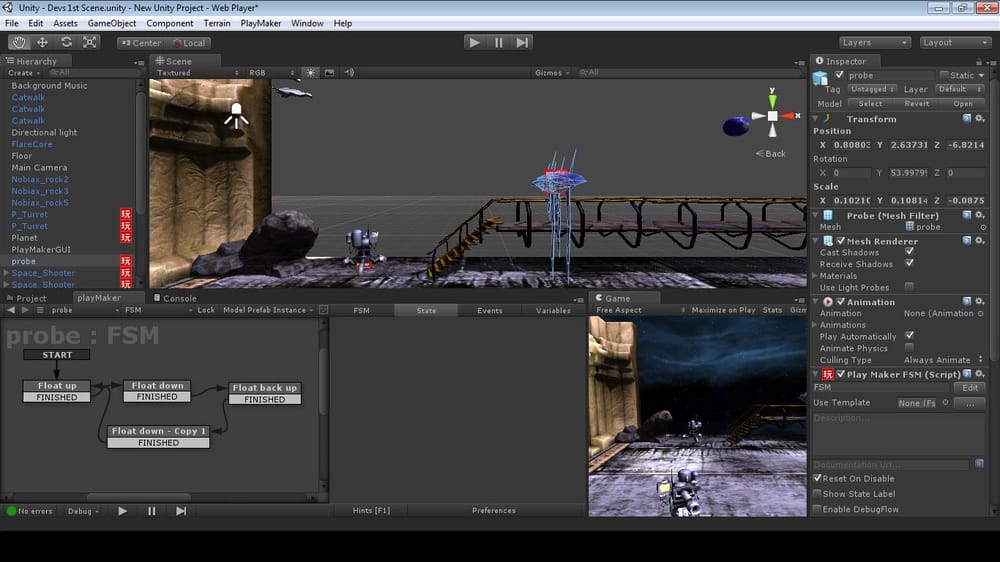Open the Tag Untagged dropdown

click(x=872, y=89)
